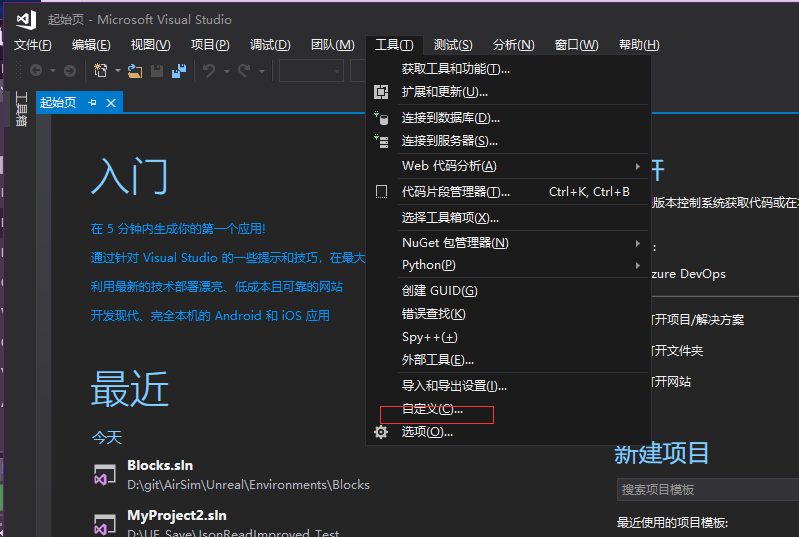The width and height of the screenshot is (799, 537).
Task: Click the Blocks.sln solution file icon
Action: (x=105, y=475)
